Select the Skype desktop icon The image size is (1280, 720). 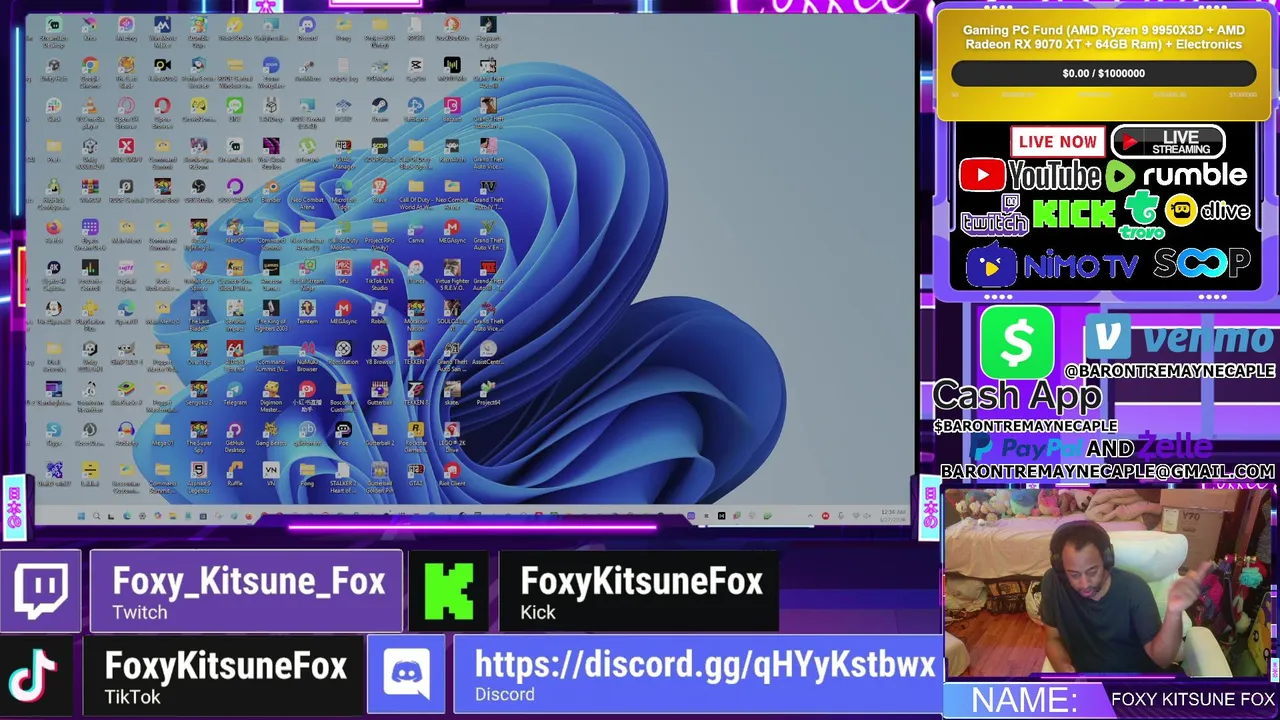pos(54,430)
